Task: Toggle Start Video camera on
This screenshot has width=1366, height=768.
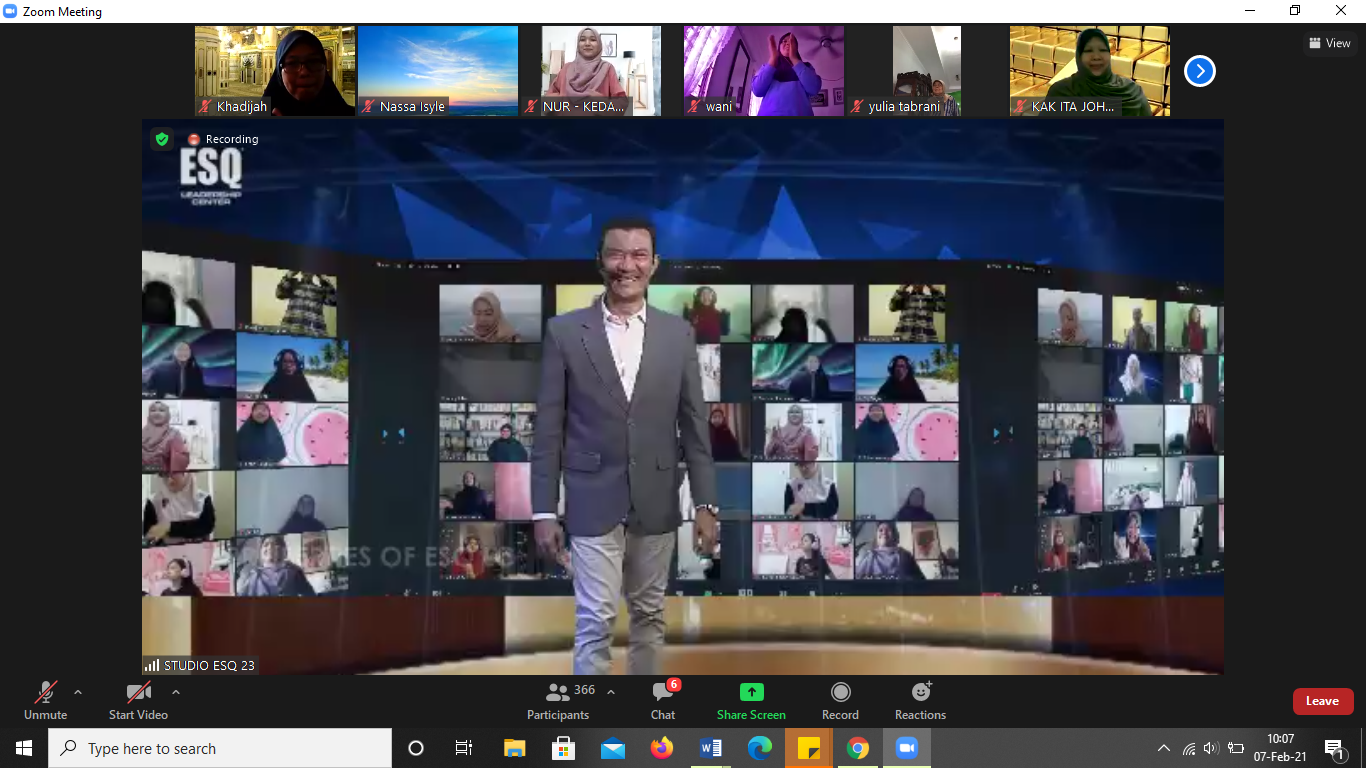Action: 138,700
